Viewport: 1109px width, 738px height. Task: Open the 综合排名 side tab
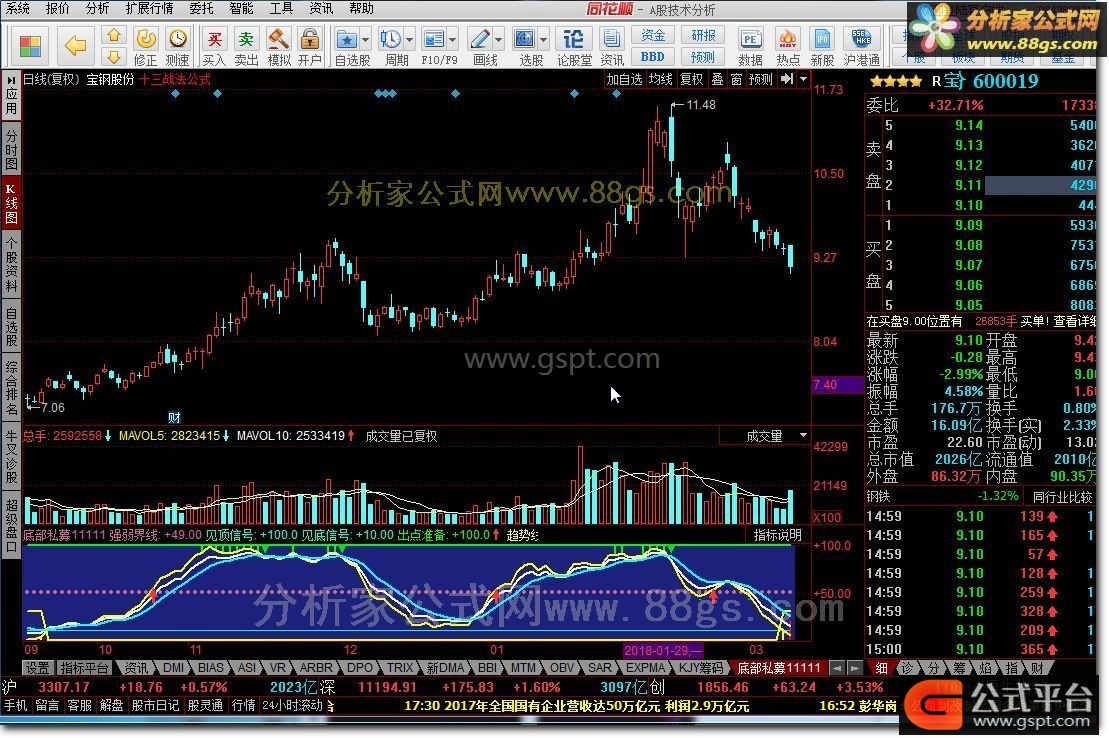pyautogui.click(x=11, y=388)
